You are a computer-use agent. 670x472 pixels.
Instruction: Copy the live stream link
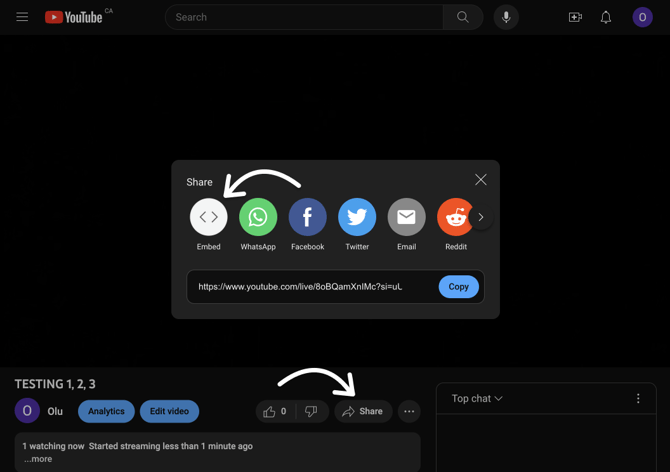pos(458,287)
